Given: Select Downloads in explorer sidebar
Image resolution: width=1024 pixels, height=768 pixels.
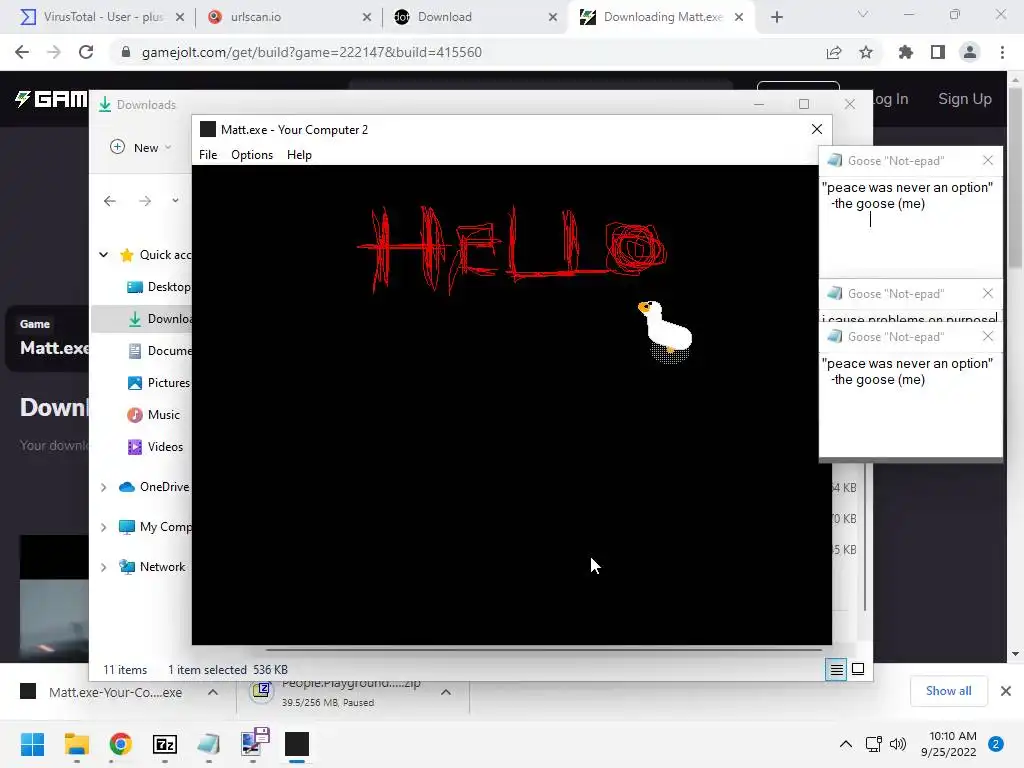Looking at the screenshot, I should 159,319.
